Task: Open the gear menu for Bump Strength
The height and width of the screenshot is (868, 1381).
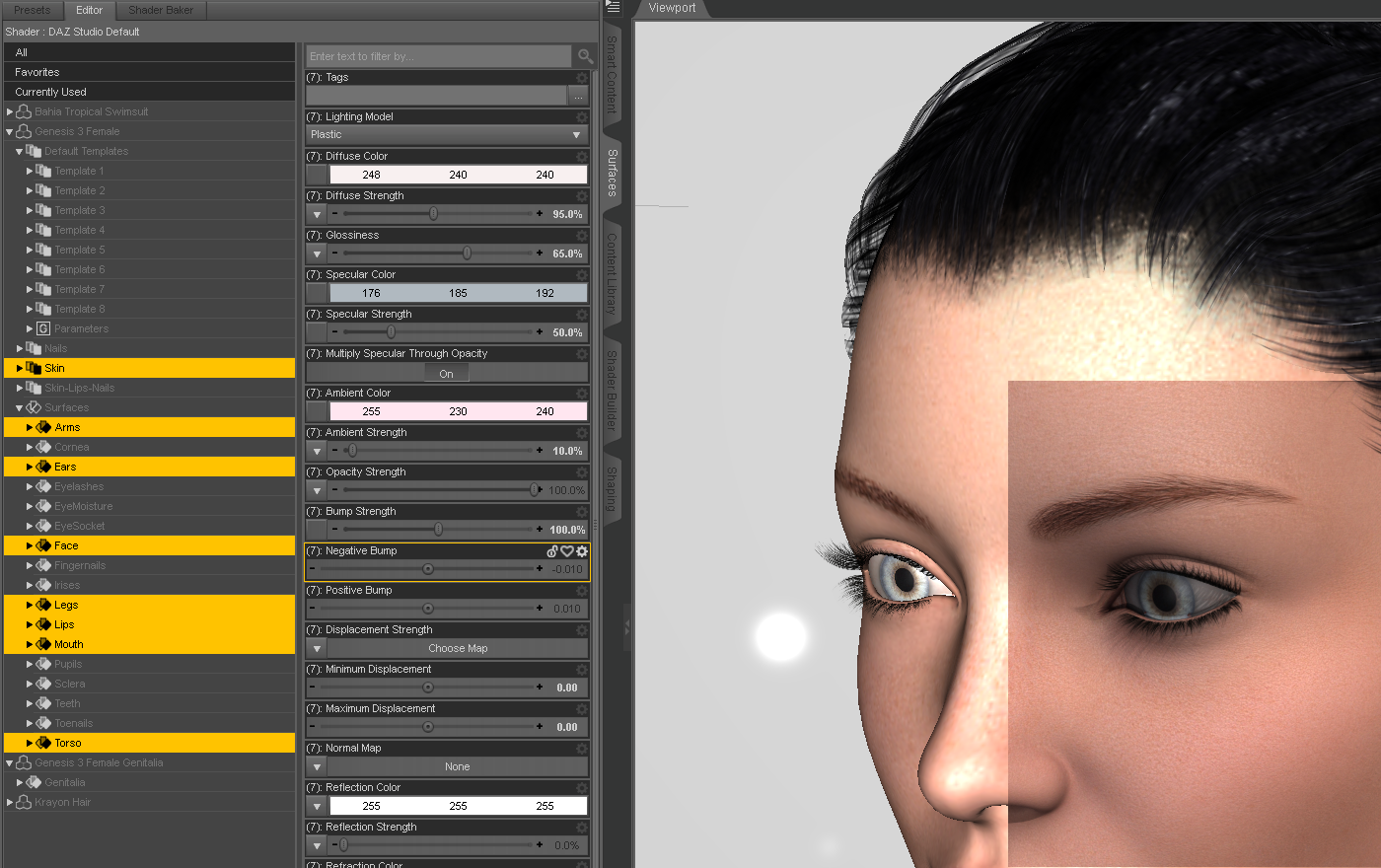Action: click(x=582, y=512)
